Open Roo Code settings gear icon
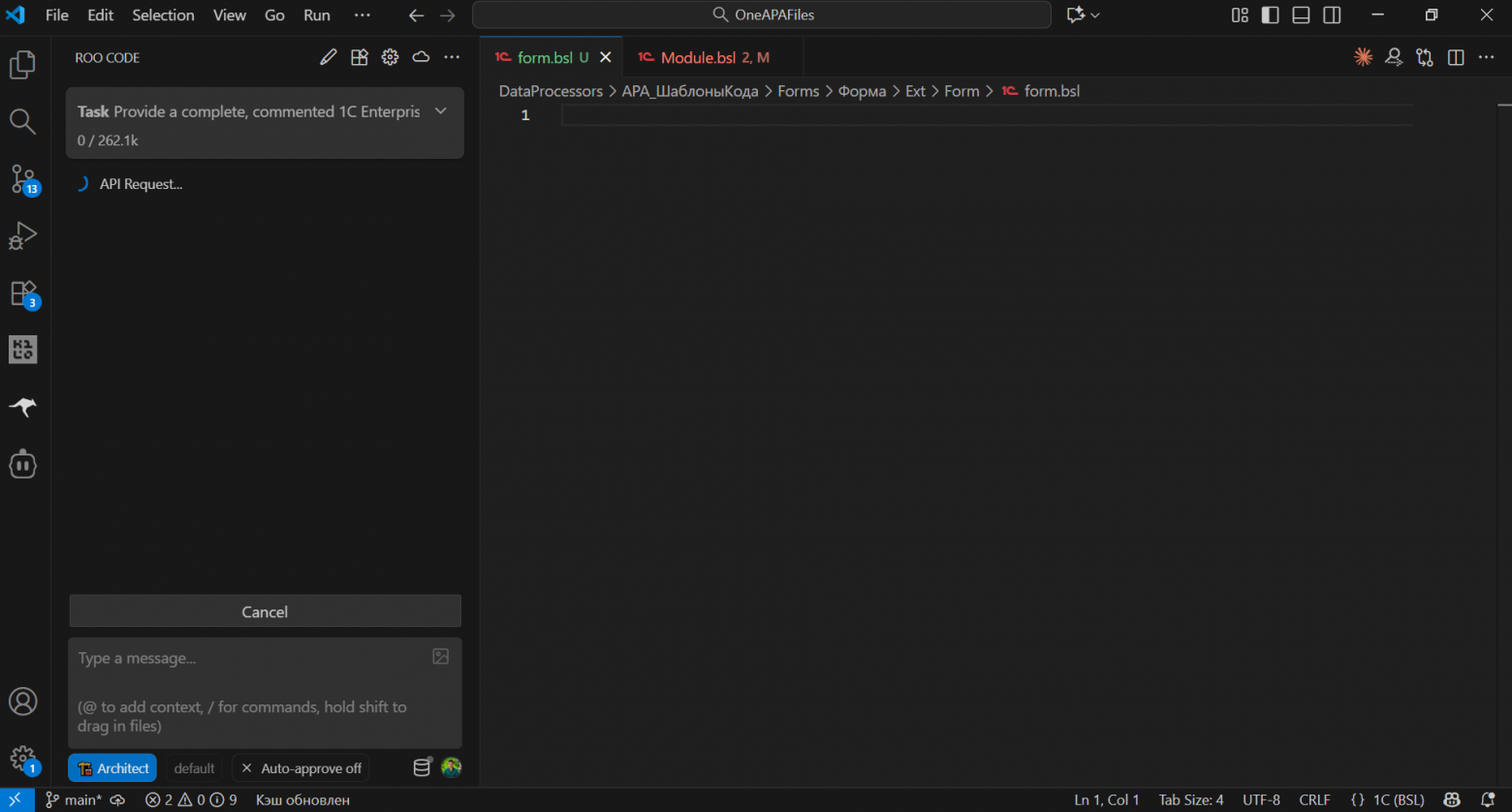Image resolution: width=1512 pixels, height=812 pixels. pos(390,56)
